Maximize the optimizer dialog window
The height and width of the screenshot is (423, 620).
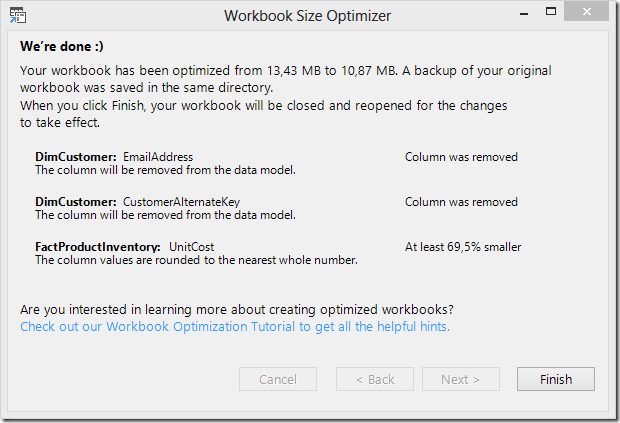click(x=551, y=11)
